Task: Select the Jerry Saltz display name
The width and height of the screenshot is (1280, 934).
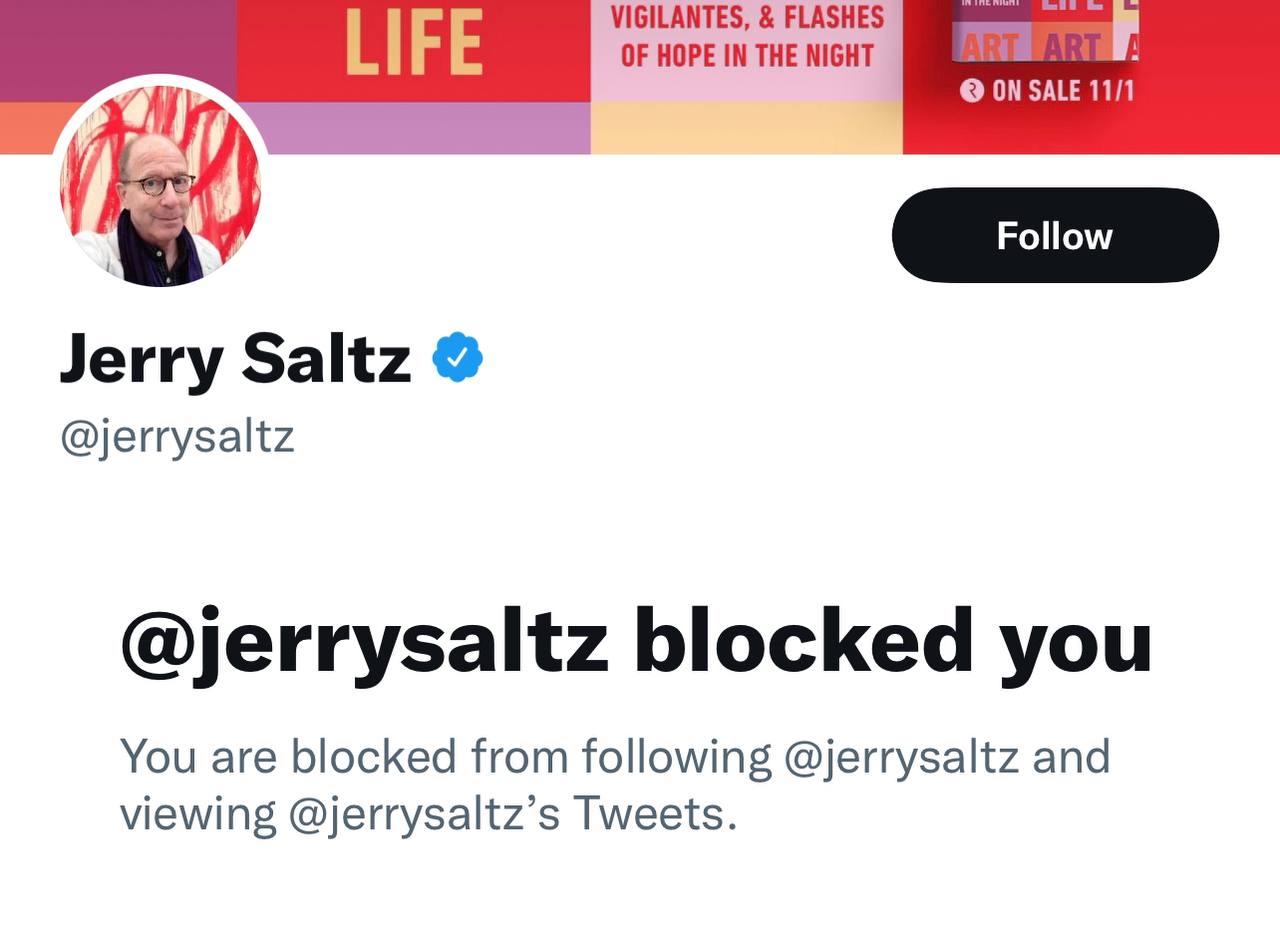Action: [235, 358]
